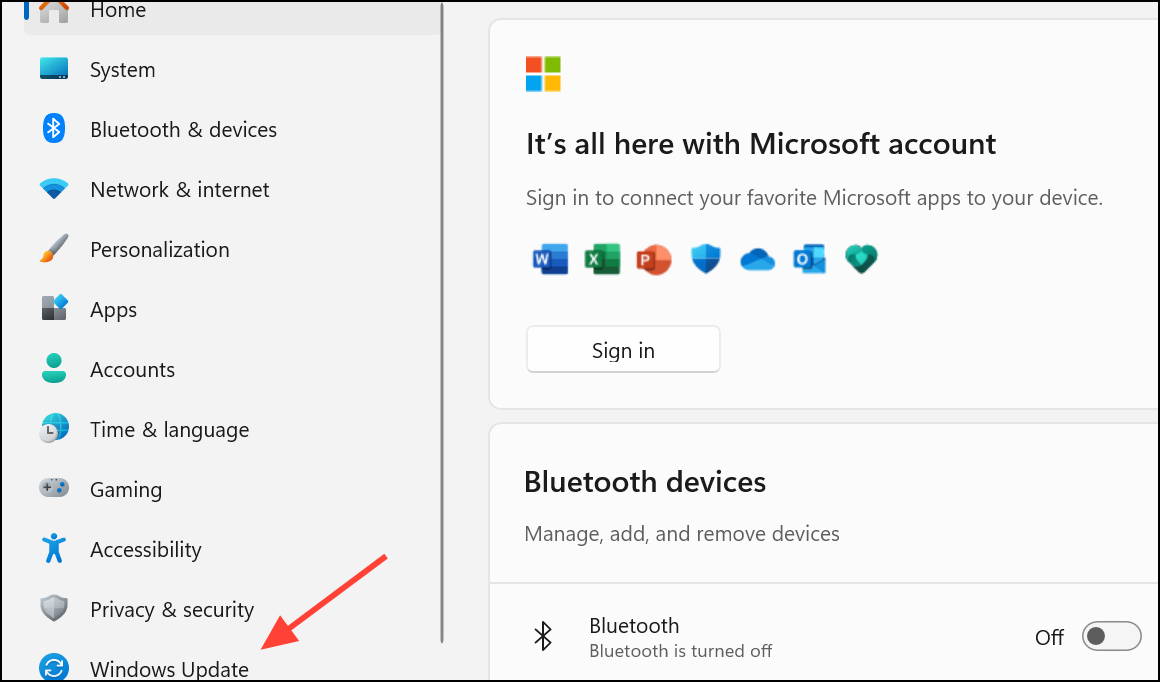Select Personalization in the sidebar
Viewport: 1160px width, 682px height.
232,249
